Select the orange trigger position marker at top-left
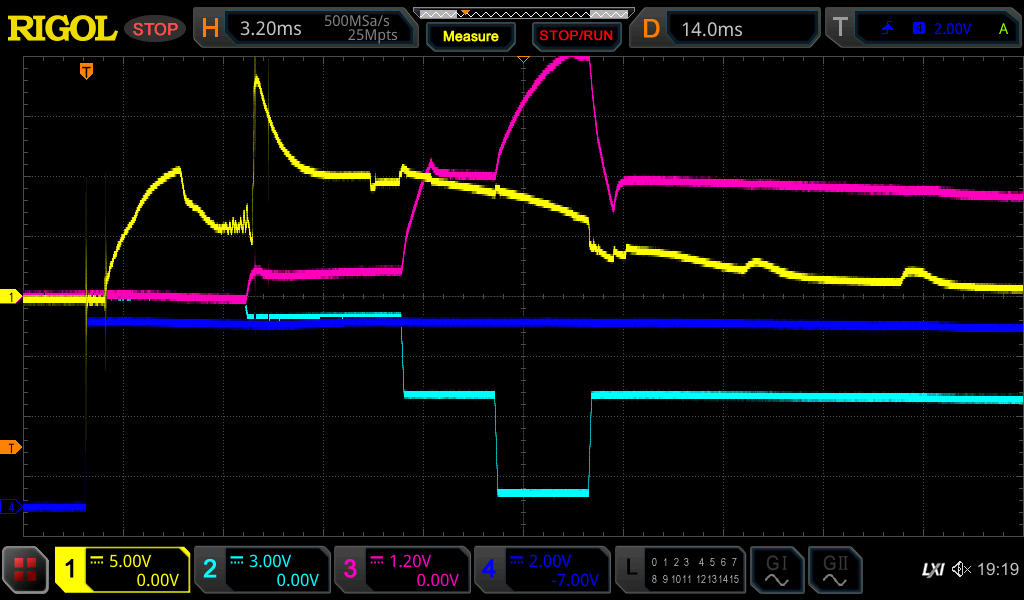 (x=87, y=71)
